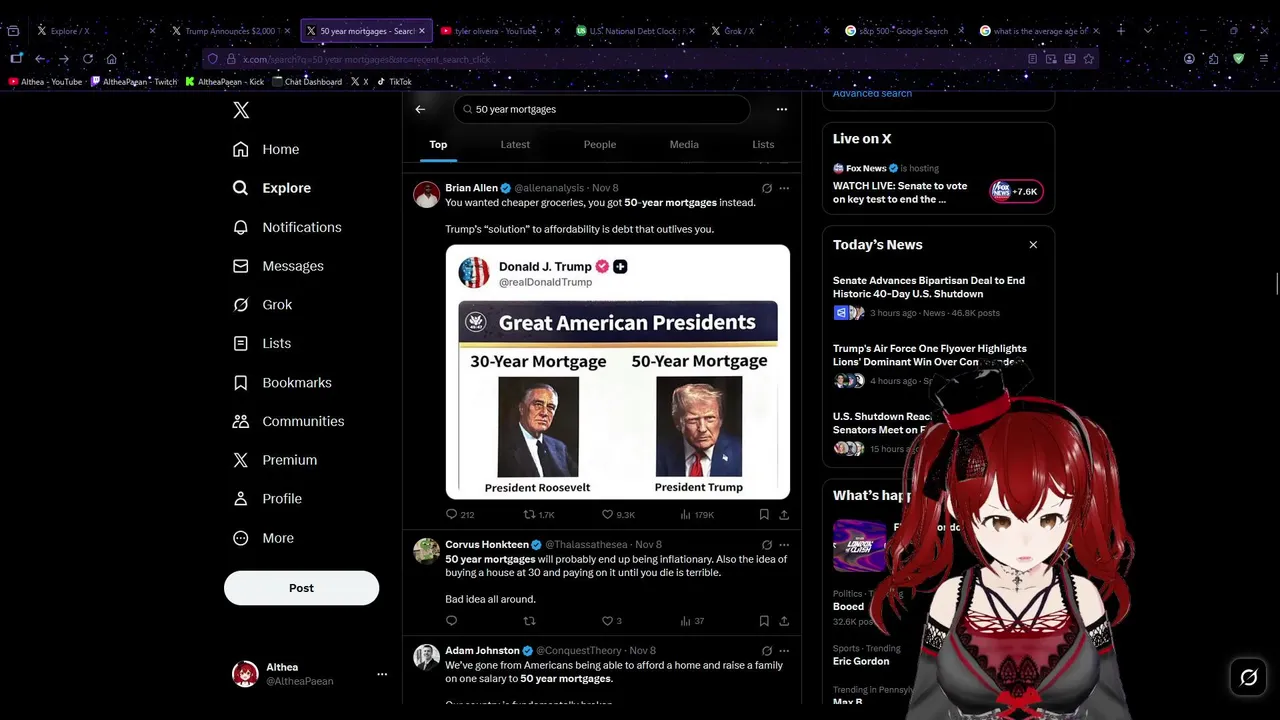1280x720 pixels.
Task: Open the Eric Gordon trending topic
Action: (861, 661)
